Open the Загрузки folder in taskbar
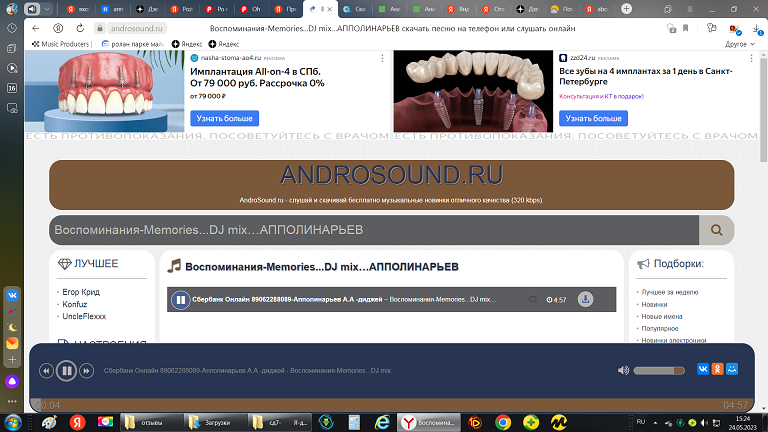Screen dimensions: 768x432 click(x=215, y=423)
